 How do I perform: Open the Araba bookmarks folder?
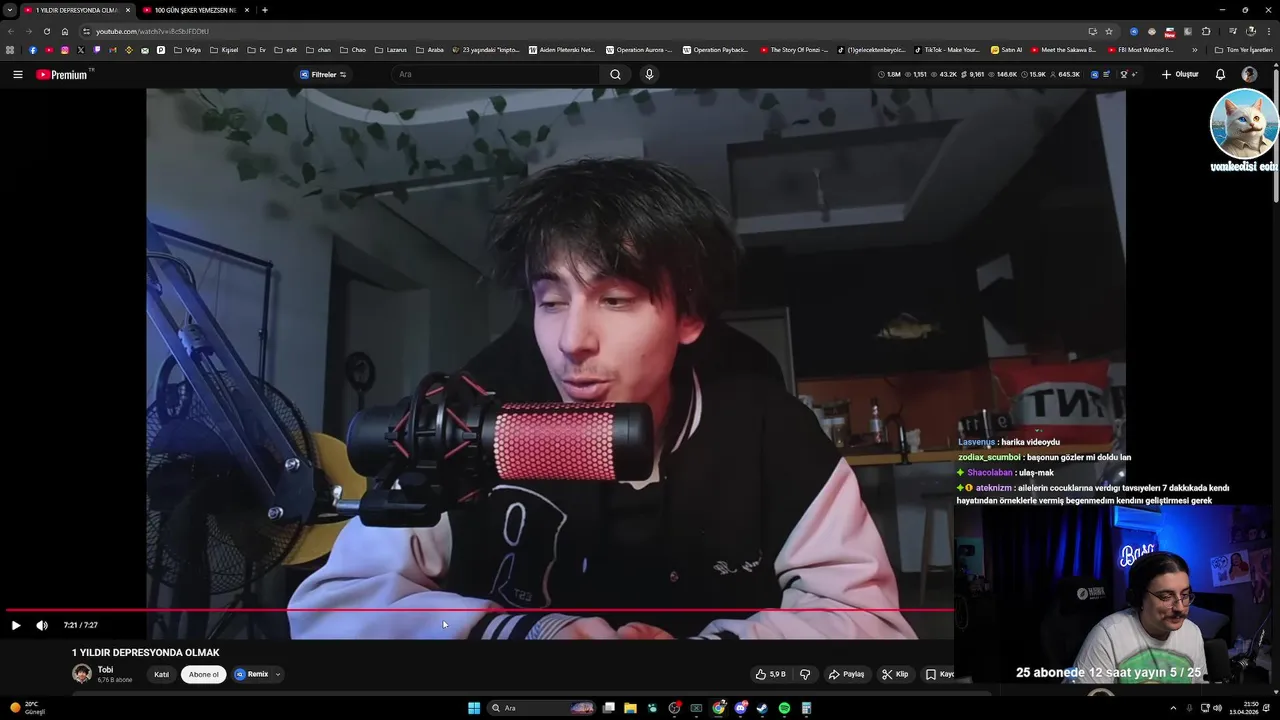click(429, 49)
